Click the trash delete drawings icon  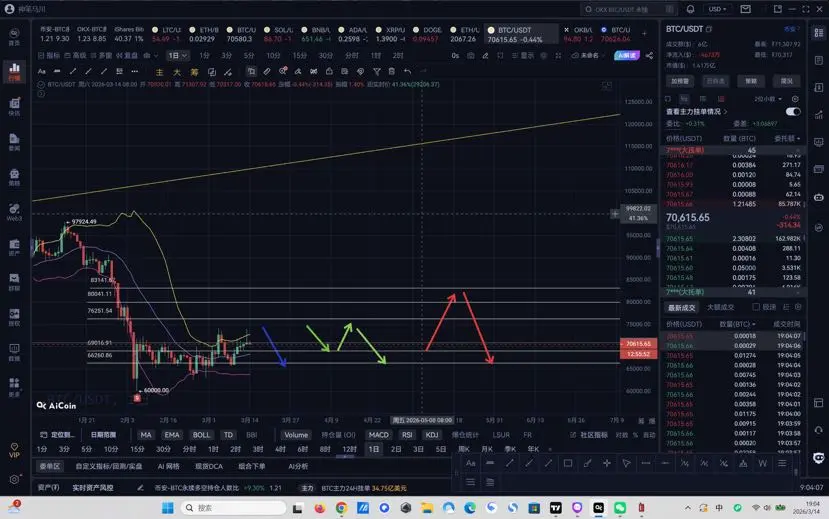click(x=392, y=71)
